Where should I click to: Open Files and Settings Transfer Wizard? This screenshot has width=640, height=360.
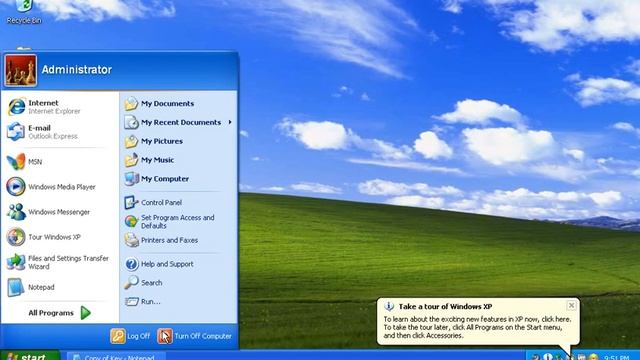pyautogui.click(x=60, y=262)
